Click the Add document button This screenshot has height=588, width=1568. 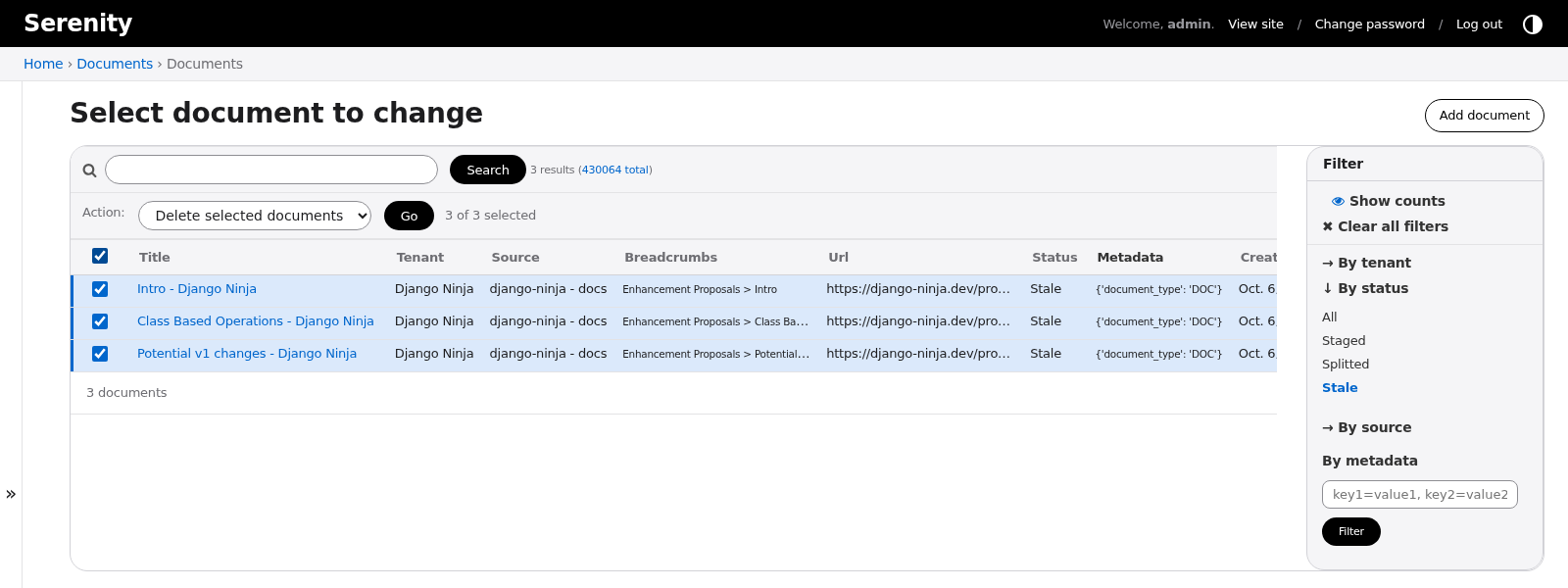(x=1484, y=115)
